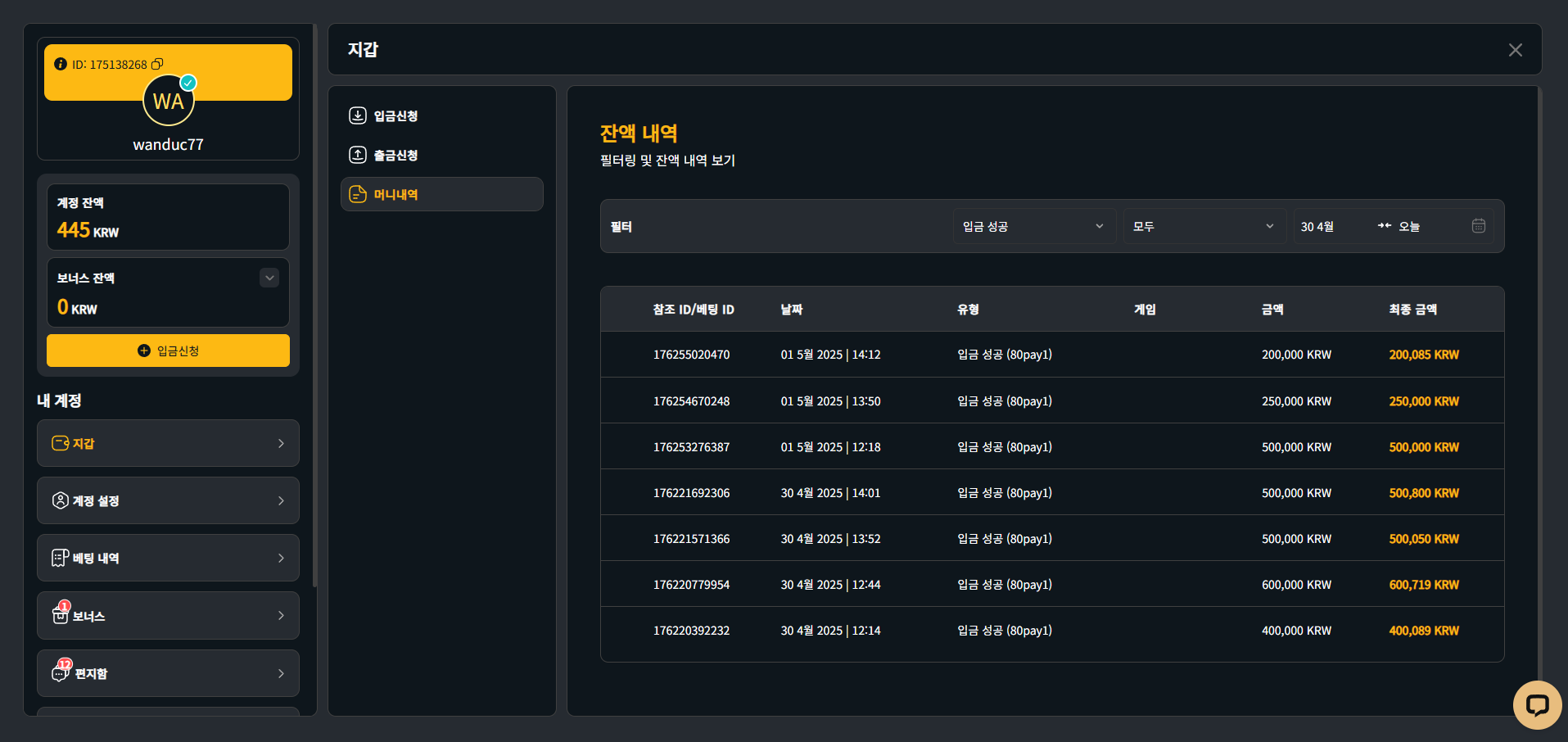Click the mailbox chat icon with badge
1568x742 pixels.
point(61,671)
